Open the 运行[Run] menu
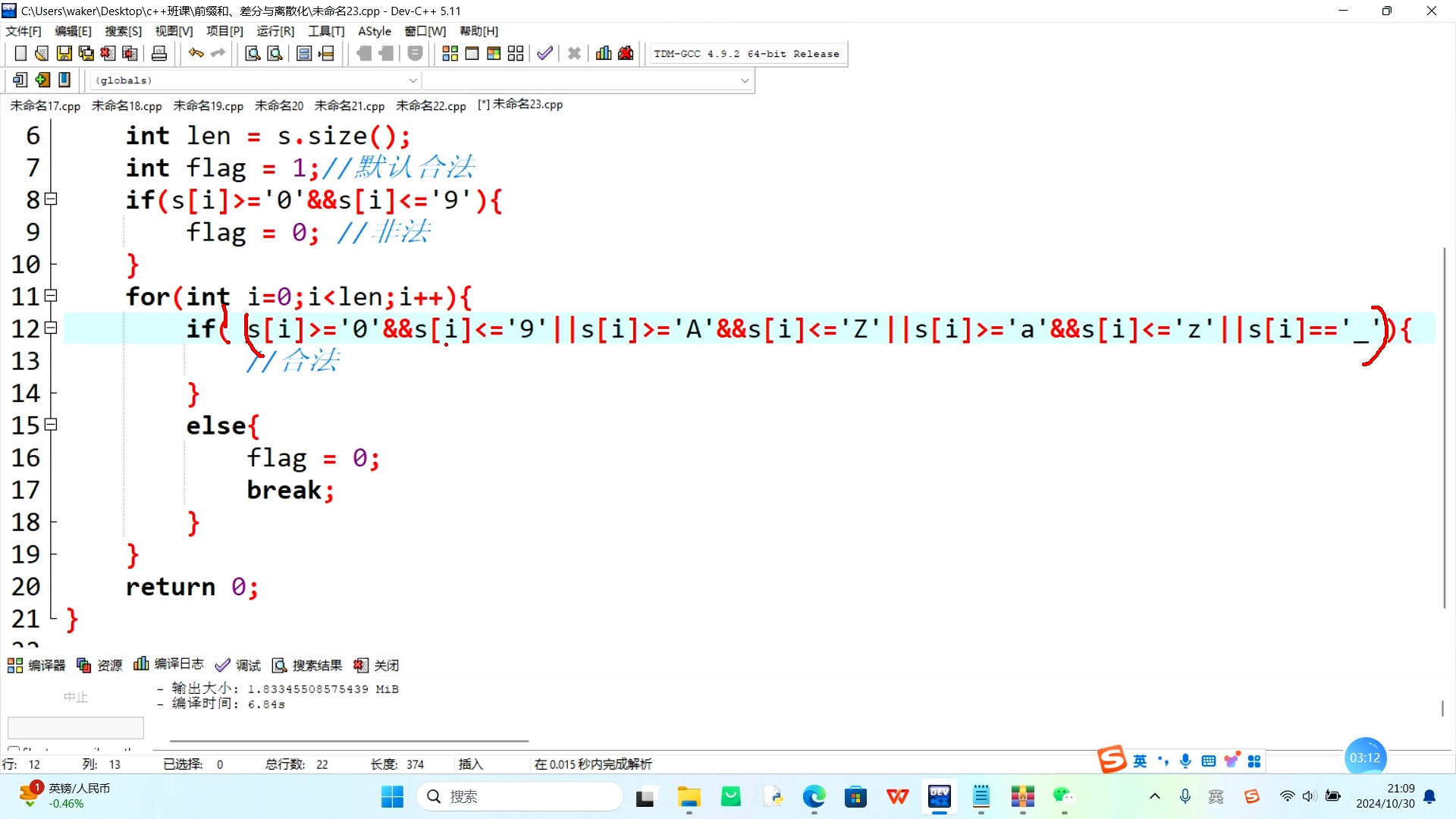 [275, 31]
